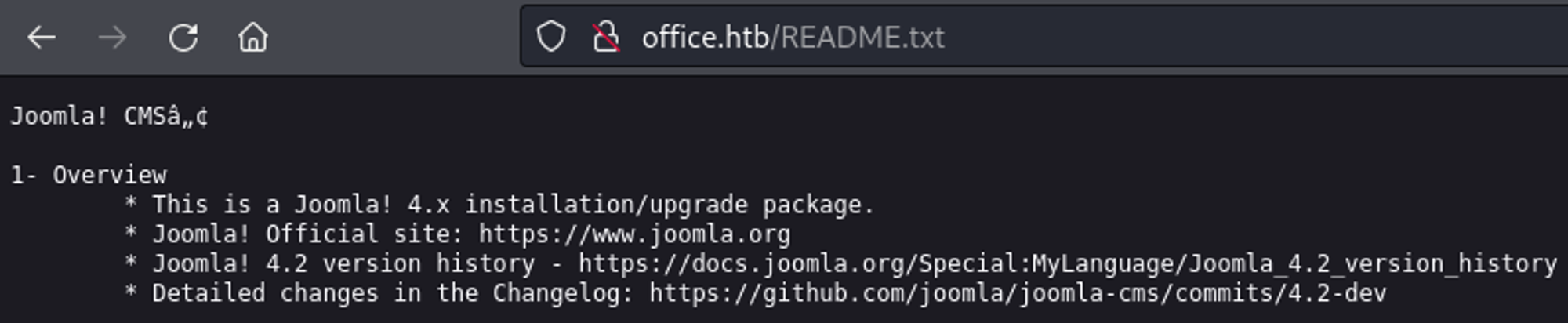Click the forward navigation arrow
This screenshot has height=323, width=1568.
pyautogui.click(x=112, y=38)
